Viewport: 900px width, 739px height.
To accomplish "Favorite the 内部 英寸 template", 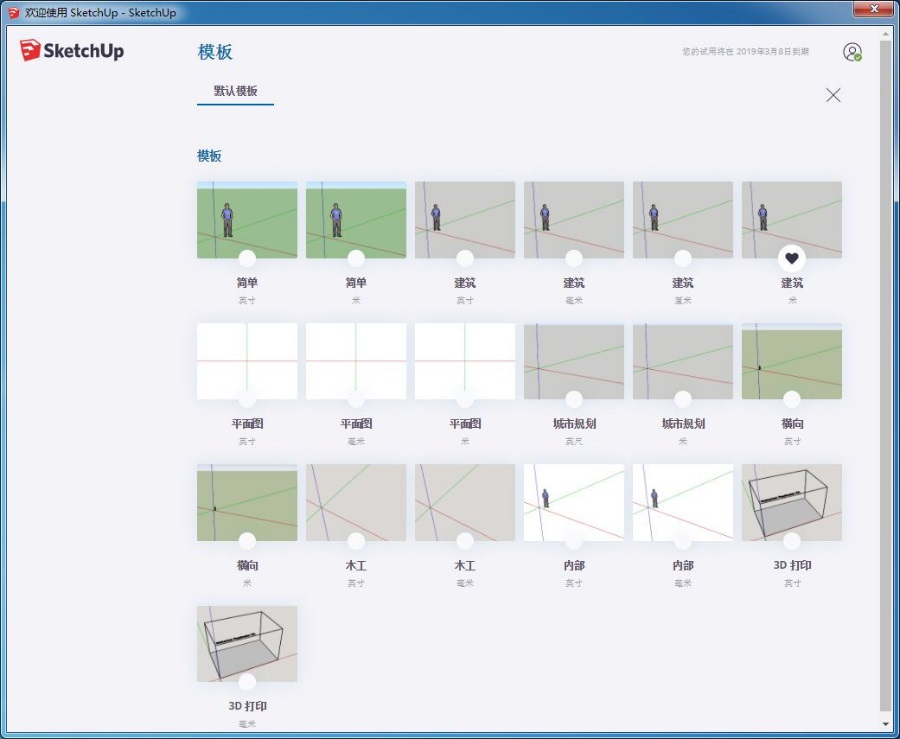I will coord(574,541).
